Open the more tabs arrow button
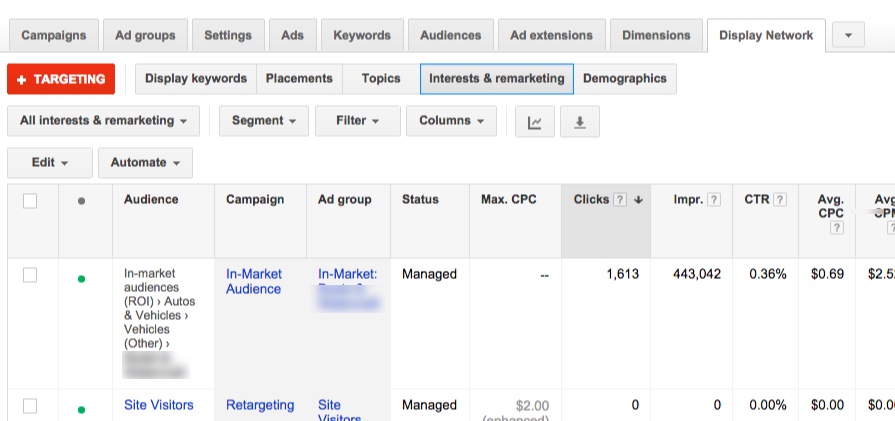The width and height of the screenshot is (895, 421). 848,35
